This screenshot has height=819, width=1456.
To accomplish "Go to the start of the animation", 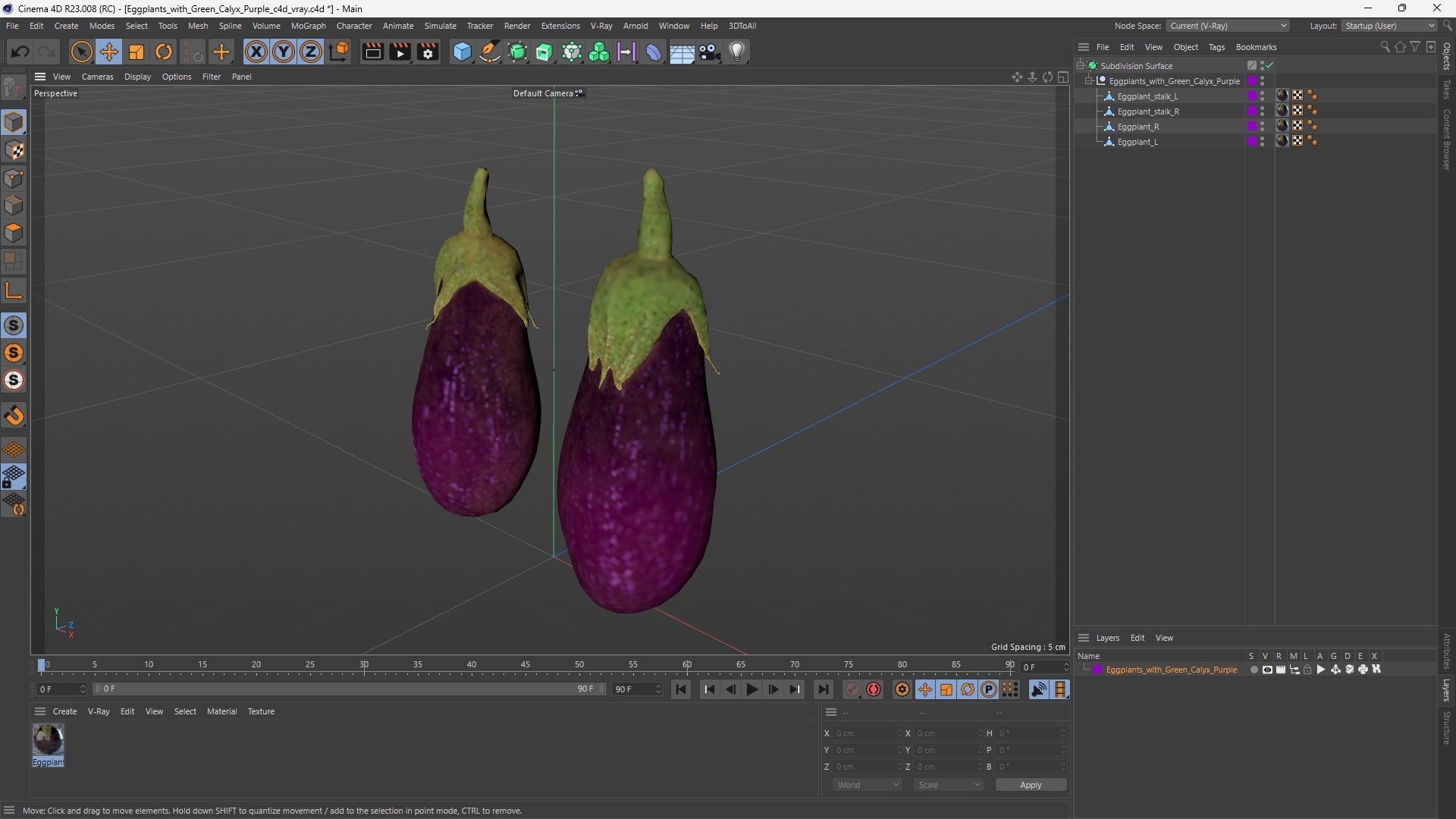I will pyautogui.click(x=681, y=689).
